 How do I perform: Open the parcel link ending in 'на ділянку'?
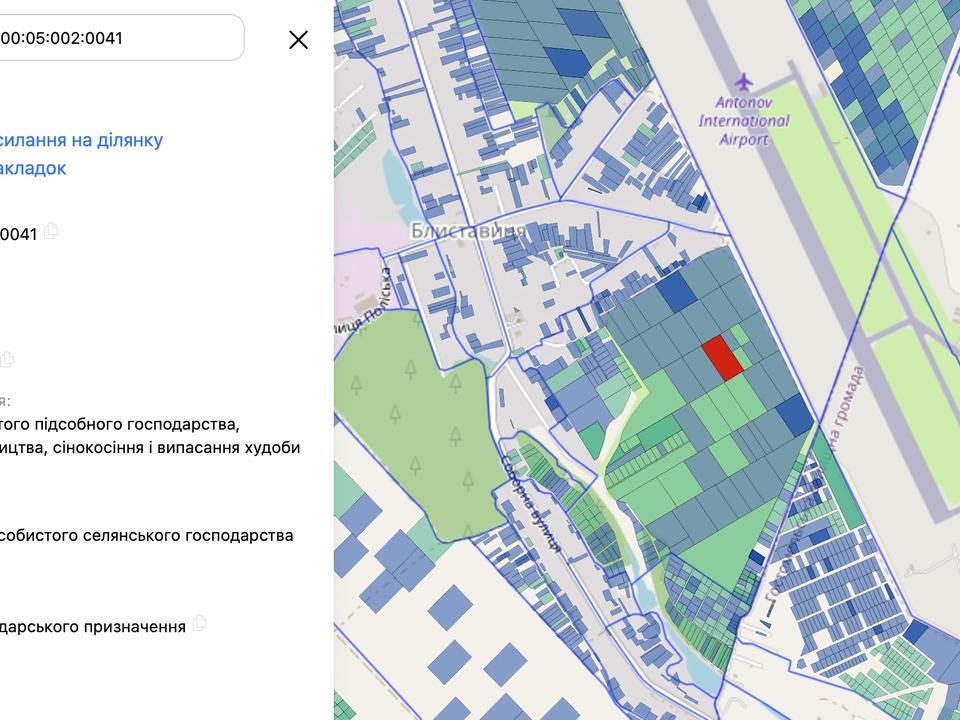(x=82, y=140)
